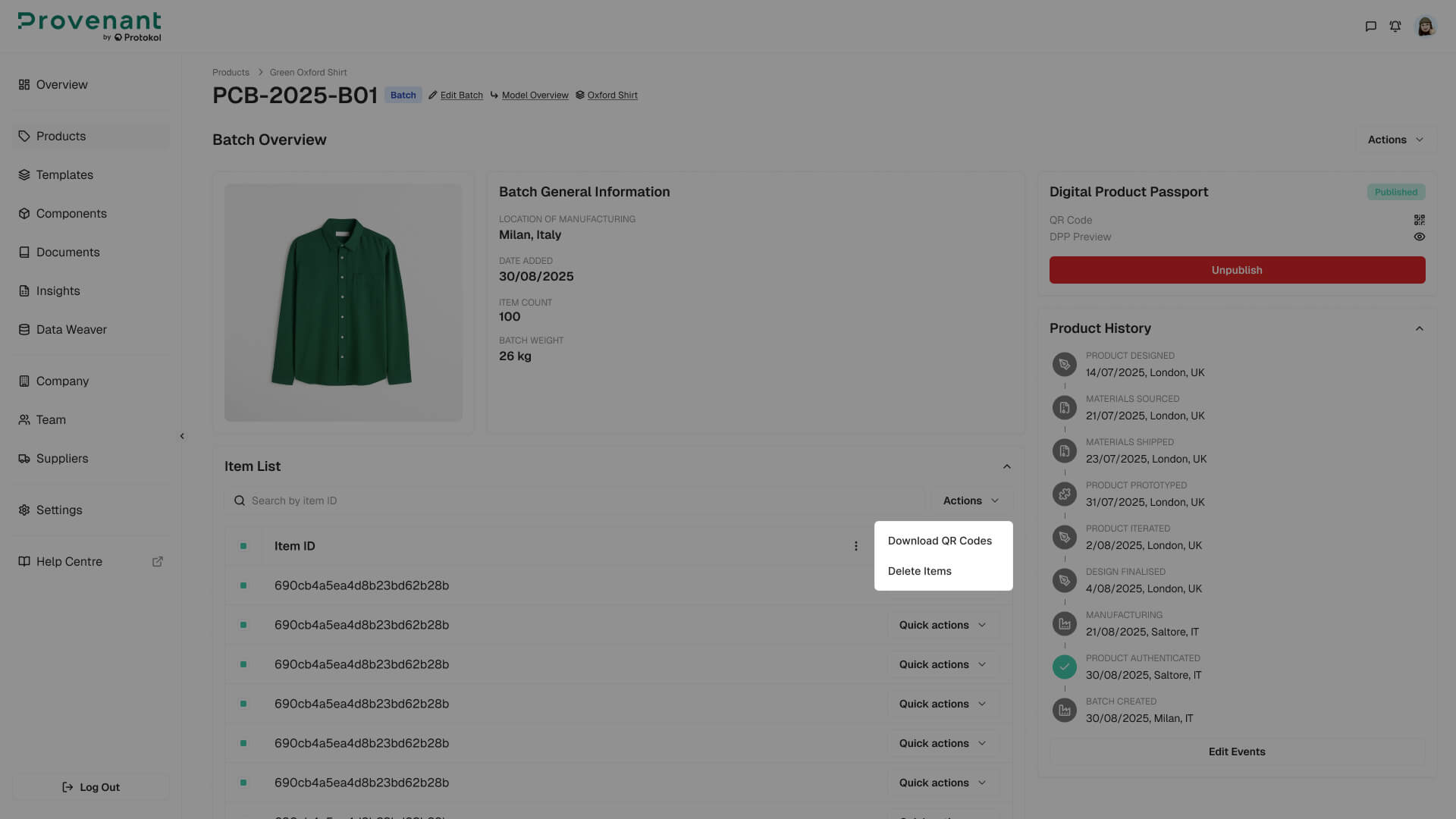The image size is (1456, 819).
Task: Collapse the Product History panel
Action: (1420, 328)
